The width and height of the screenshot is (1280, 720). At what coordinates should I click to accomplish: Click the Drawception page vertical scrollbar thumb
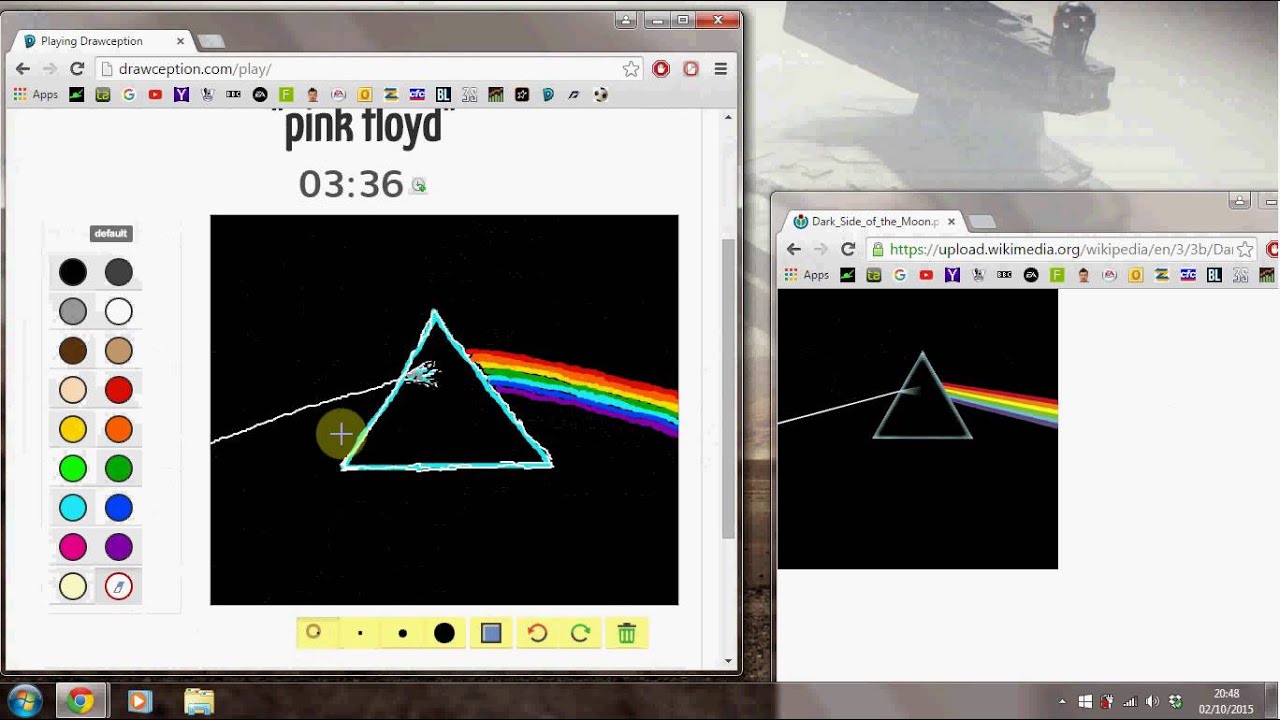point(728,390)
